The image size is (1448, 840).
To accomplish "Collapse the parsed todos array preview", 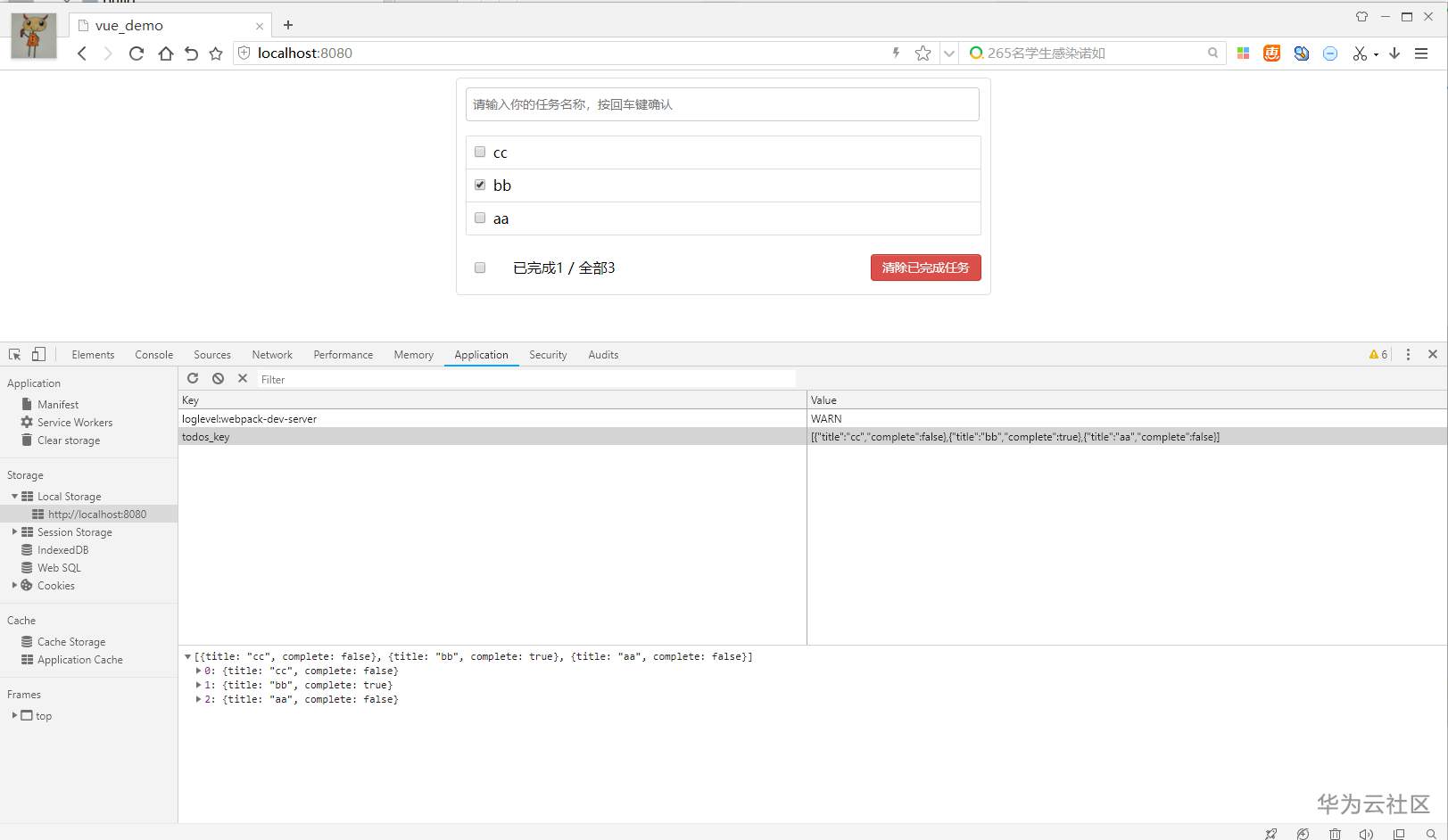I will coord(187,656).
